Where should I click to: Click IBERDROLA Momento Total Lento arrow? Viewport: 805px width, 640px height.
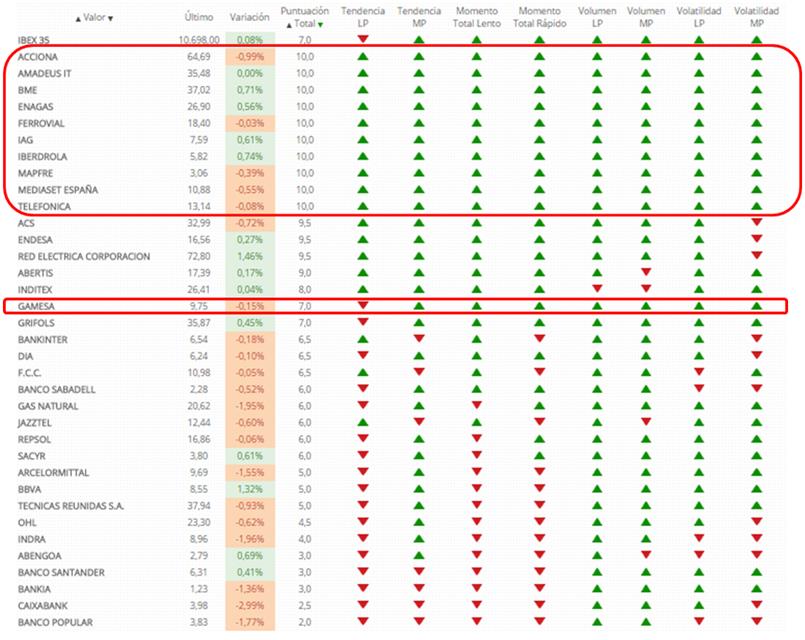(476, 156)
